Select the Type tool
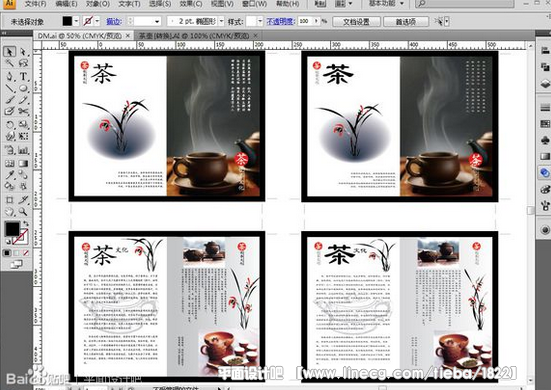Viewport: 551px width, 390px height. pyautogui.click(x=23, y=76)
